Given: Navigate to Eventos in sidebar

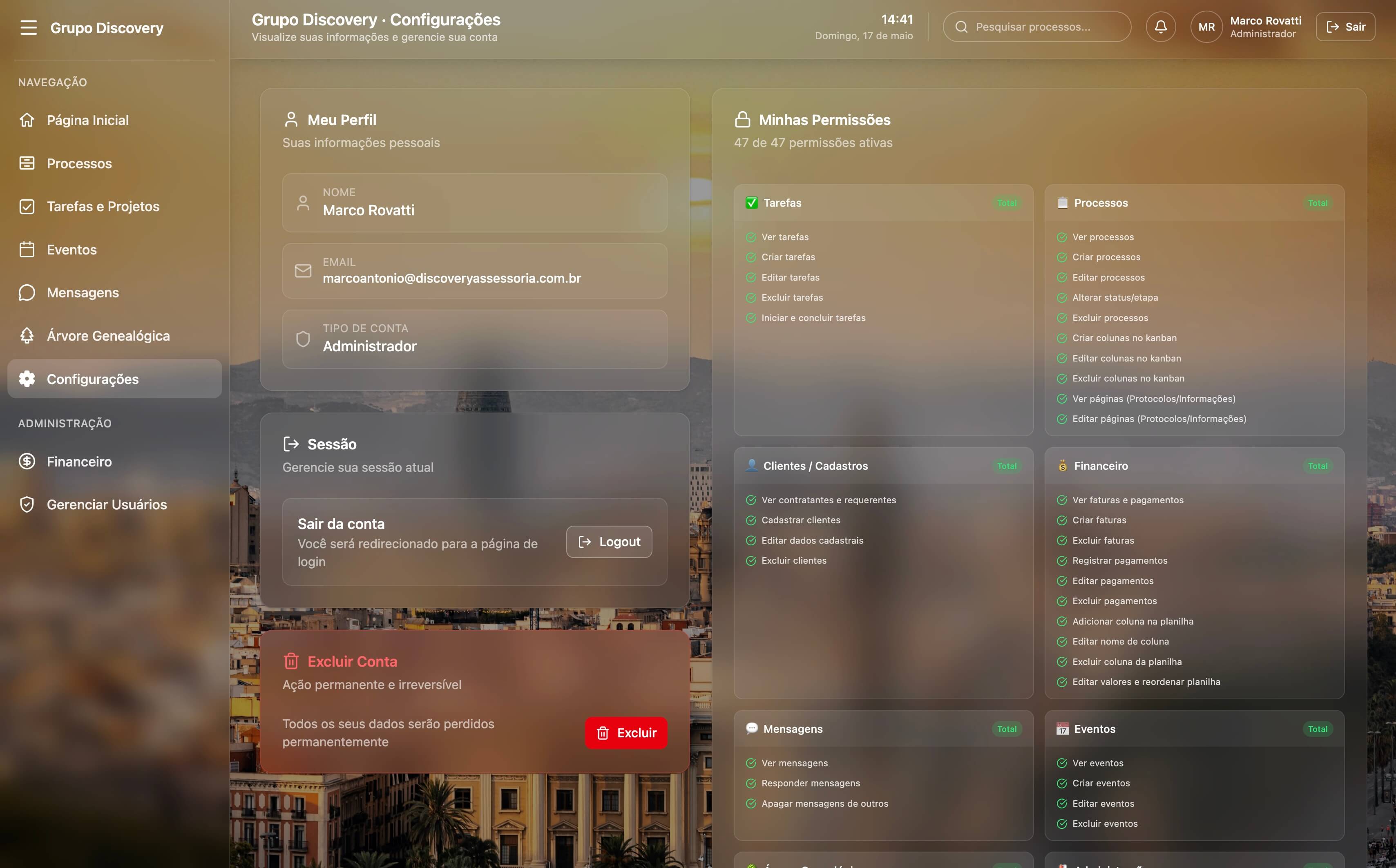Looking at the screenshot, I should 115,249.
